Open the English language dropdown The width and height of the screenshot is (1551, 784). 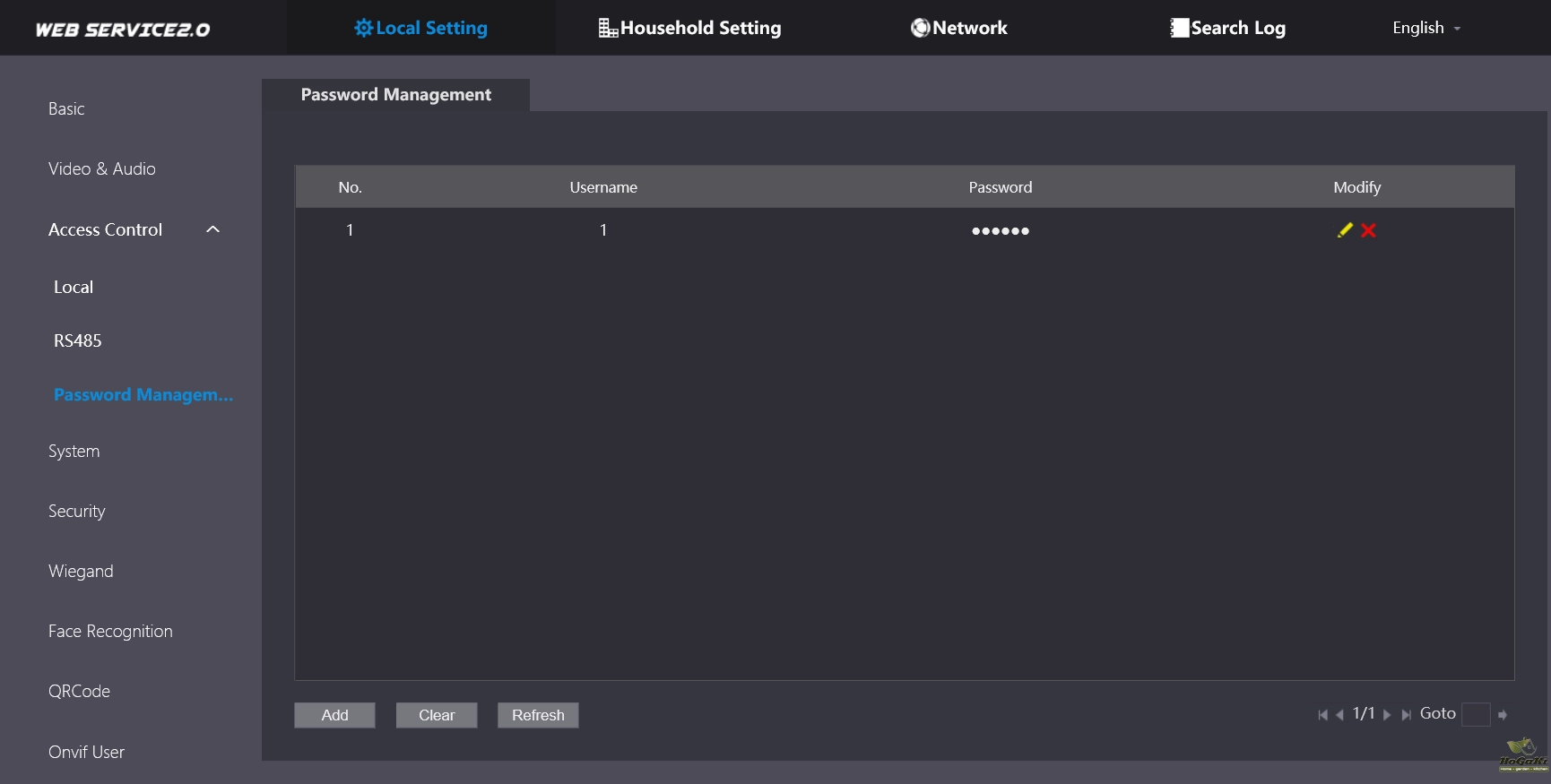1425,28
